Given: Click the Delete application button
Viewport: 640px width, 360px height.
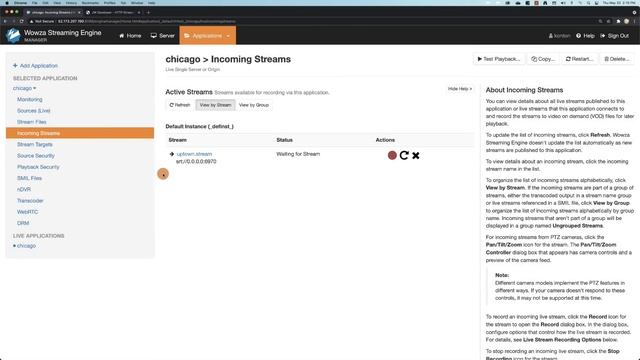Looking at the screenshot, I should (616, 59).
